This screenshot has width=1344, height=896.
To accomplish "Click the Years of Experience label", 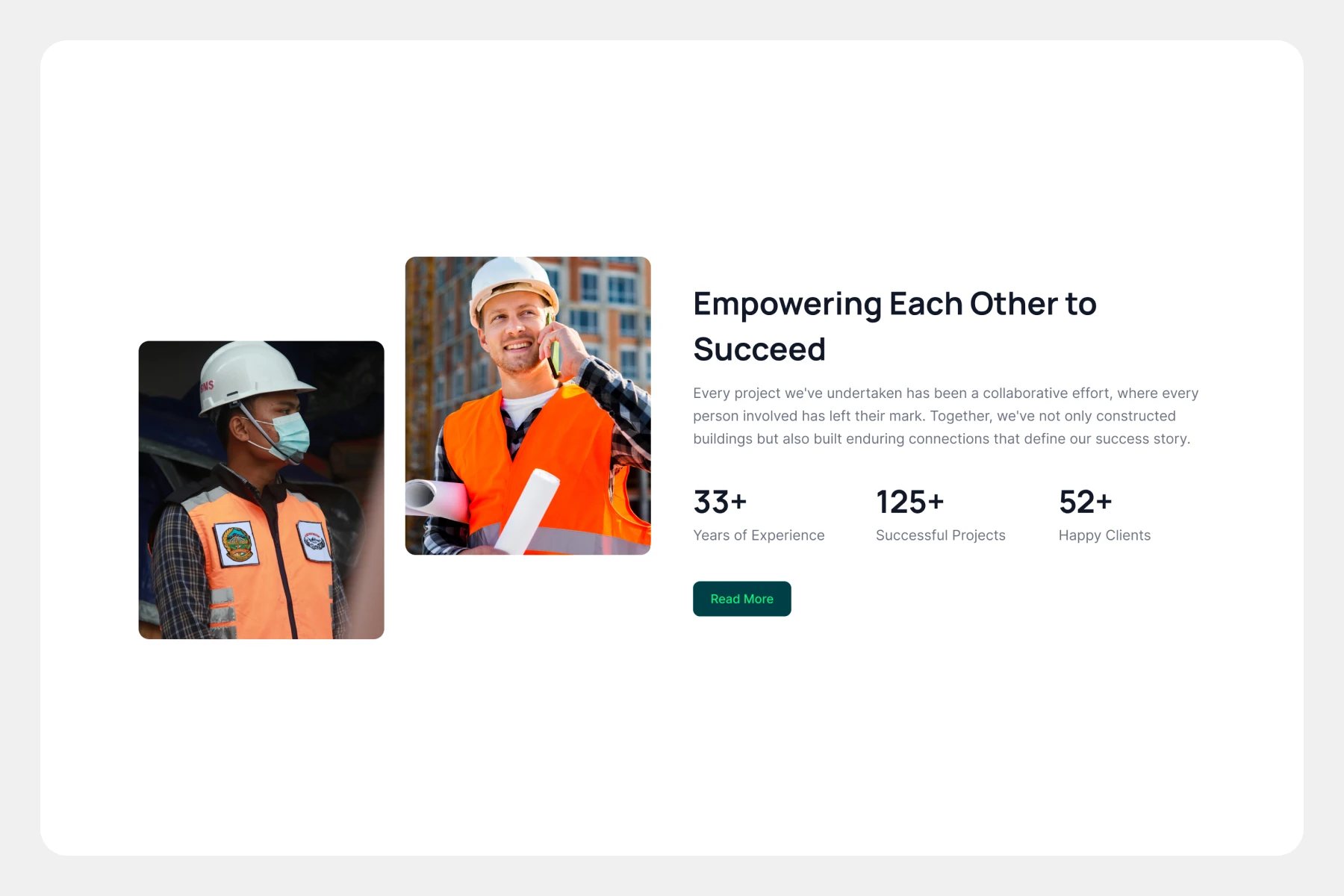I will tap(759, 535).
